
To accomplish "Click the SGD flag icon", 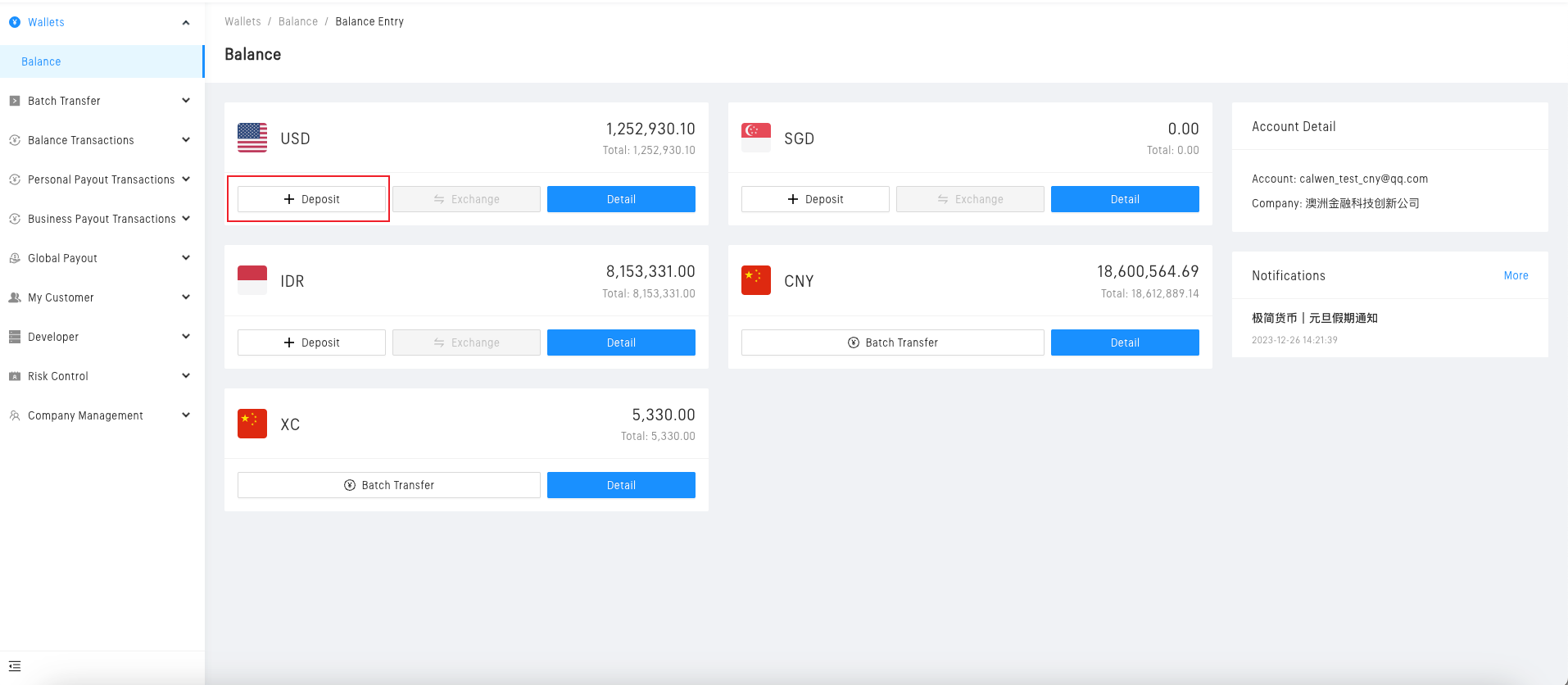I will (x=755, y=138).
